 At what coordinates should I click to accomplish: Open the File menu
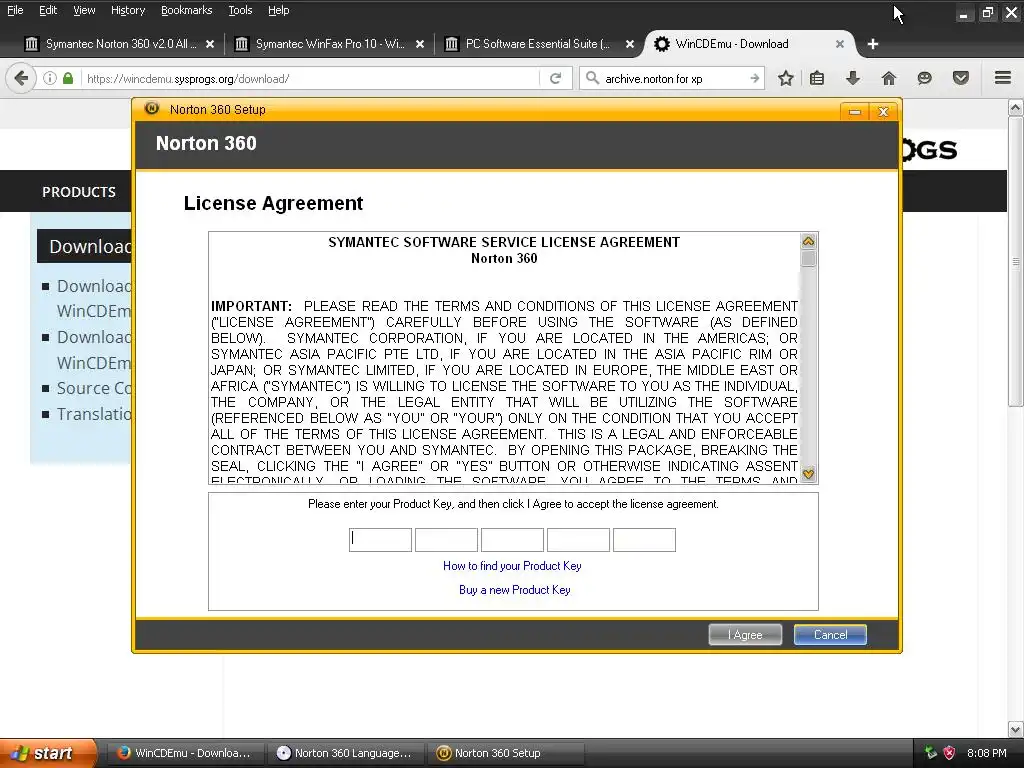click(15, 10)
